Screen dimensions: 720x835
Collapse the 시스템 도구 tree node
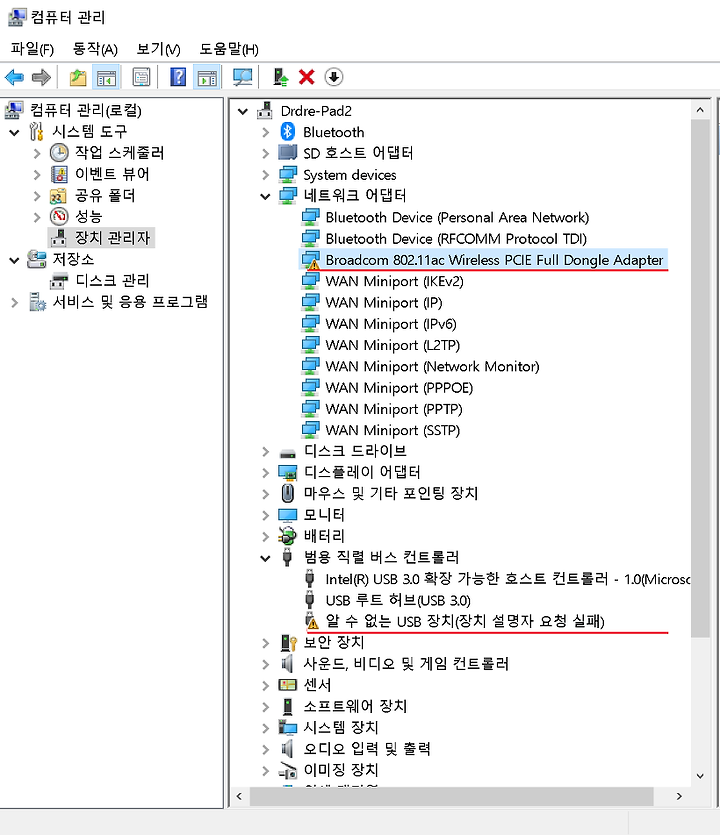(14, 132)
